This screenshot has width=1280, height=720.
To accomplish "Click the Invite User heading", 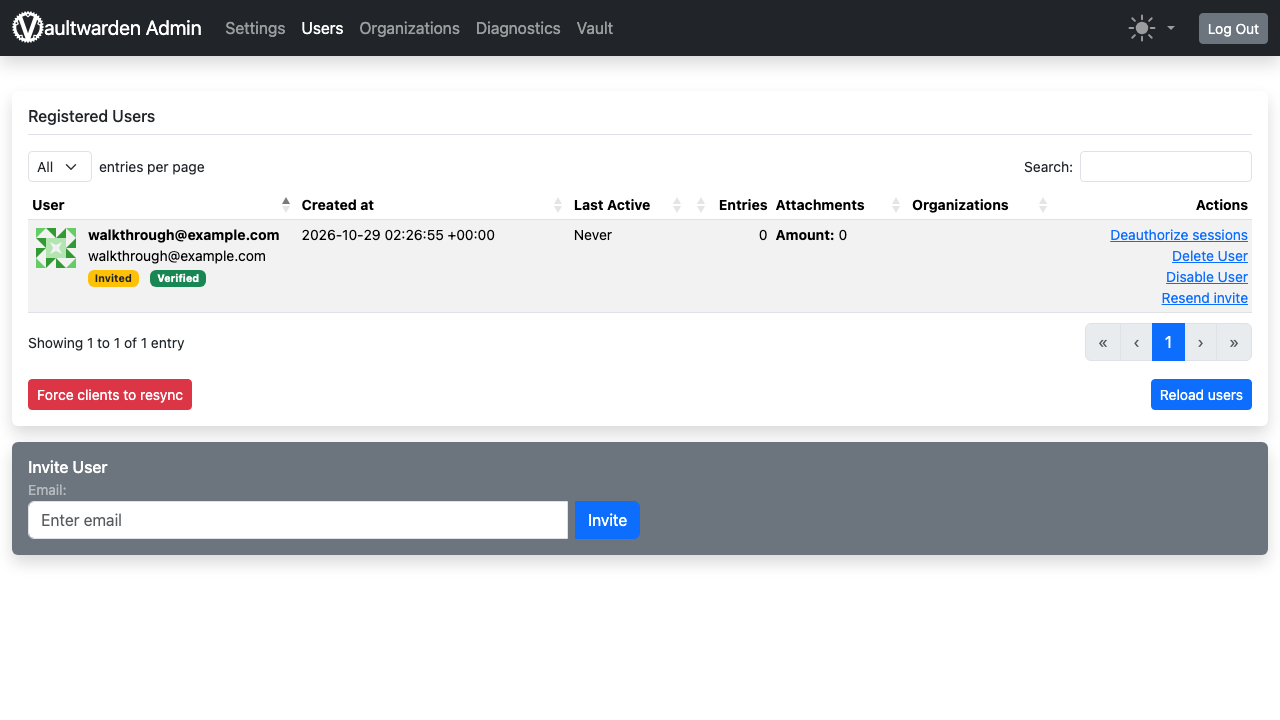I will [x=68, y=467].
